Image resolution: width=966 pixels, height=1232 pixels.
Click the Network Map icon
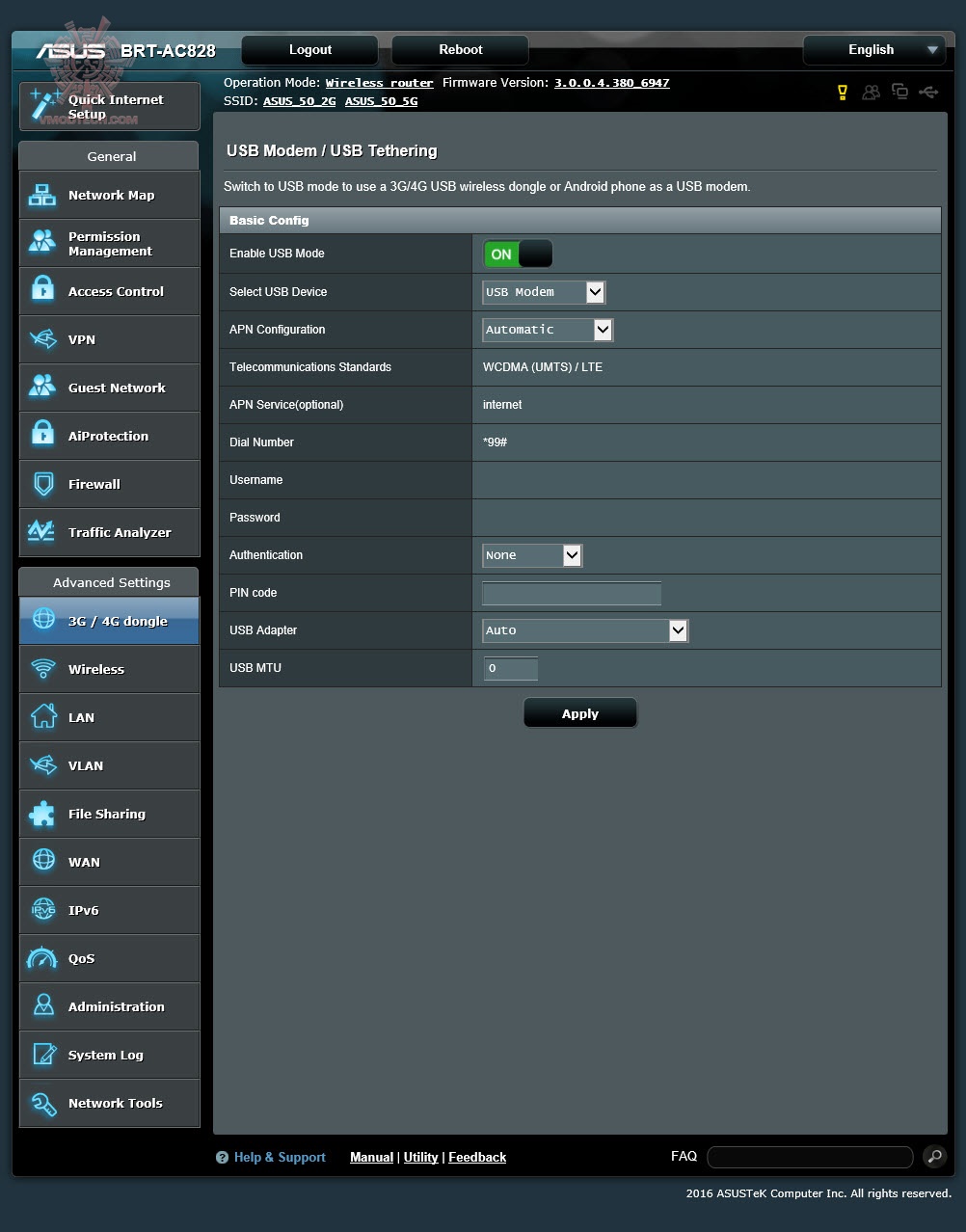click(42, 195)
